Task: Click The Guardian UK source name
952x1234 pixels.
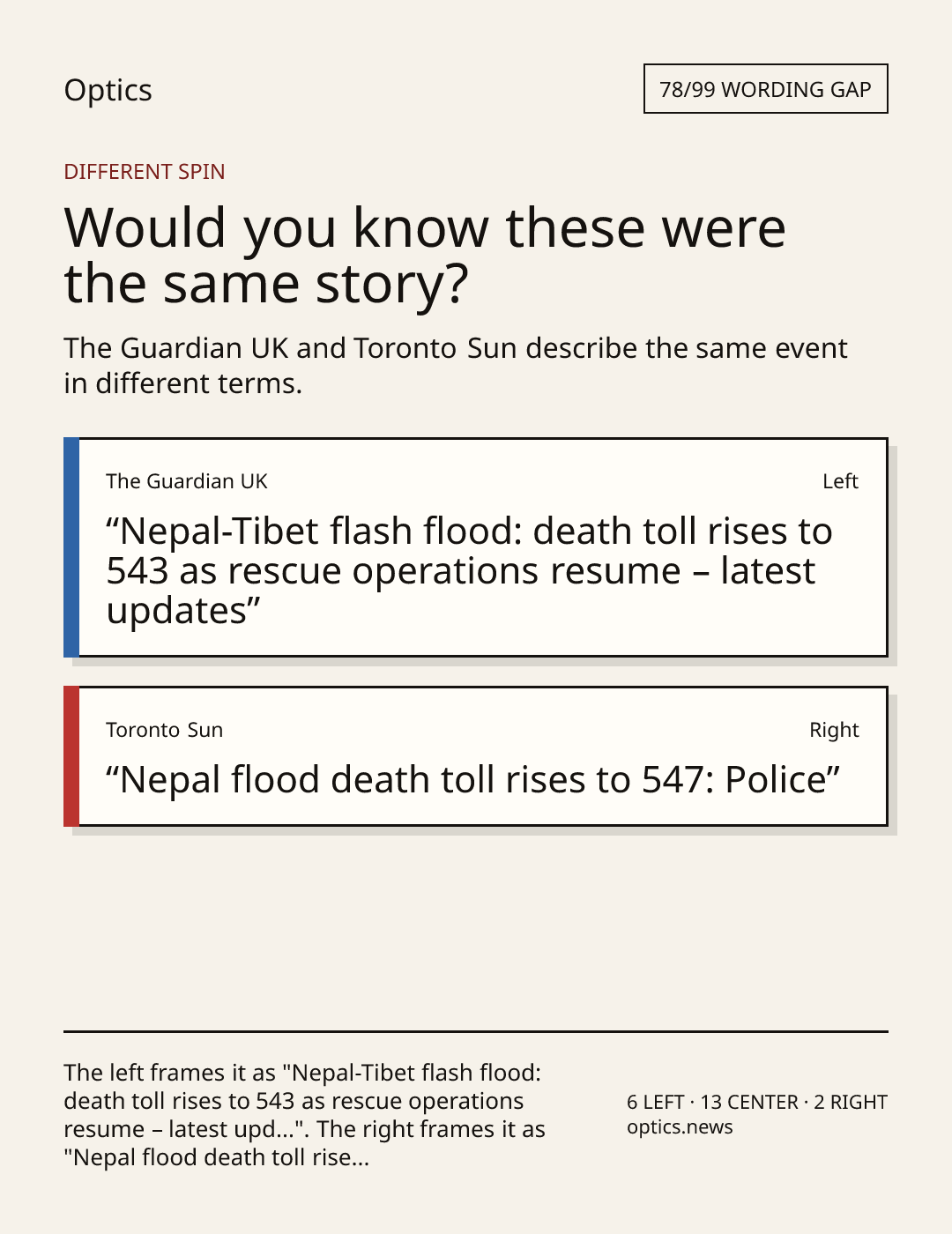Action: pyautogui.click(x=187, y=481)
